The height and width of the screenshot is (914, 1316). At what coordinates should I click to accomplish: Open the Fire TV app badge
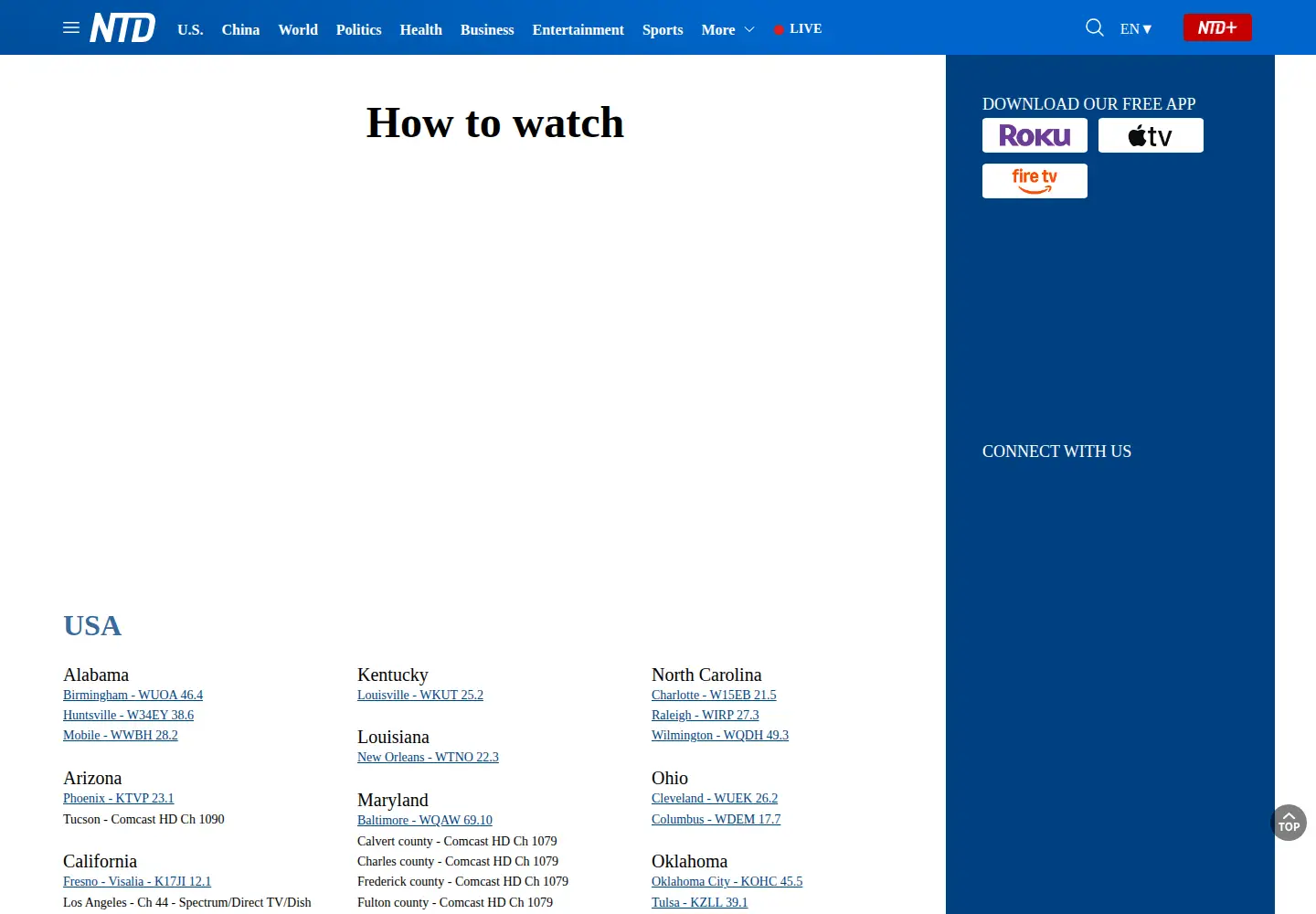(1035, 181)
